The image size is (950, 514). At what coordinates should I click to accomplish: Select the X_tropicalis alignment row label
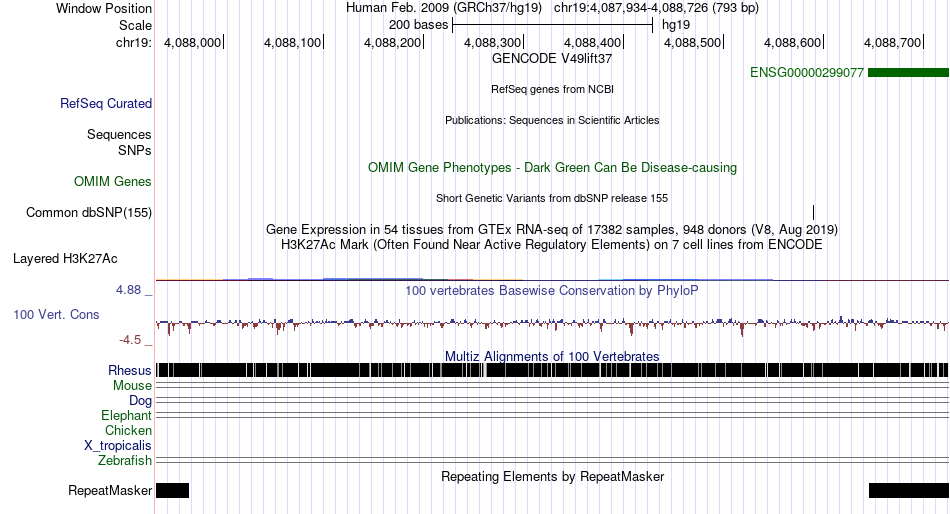[x=118, y=446]
